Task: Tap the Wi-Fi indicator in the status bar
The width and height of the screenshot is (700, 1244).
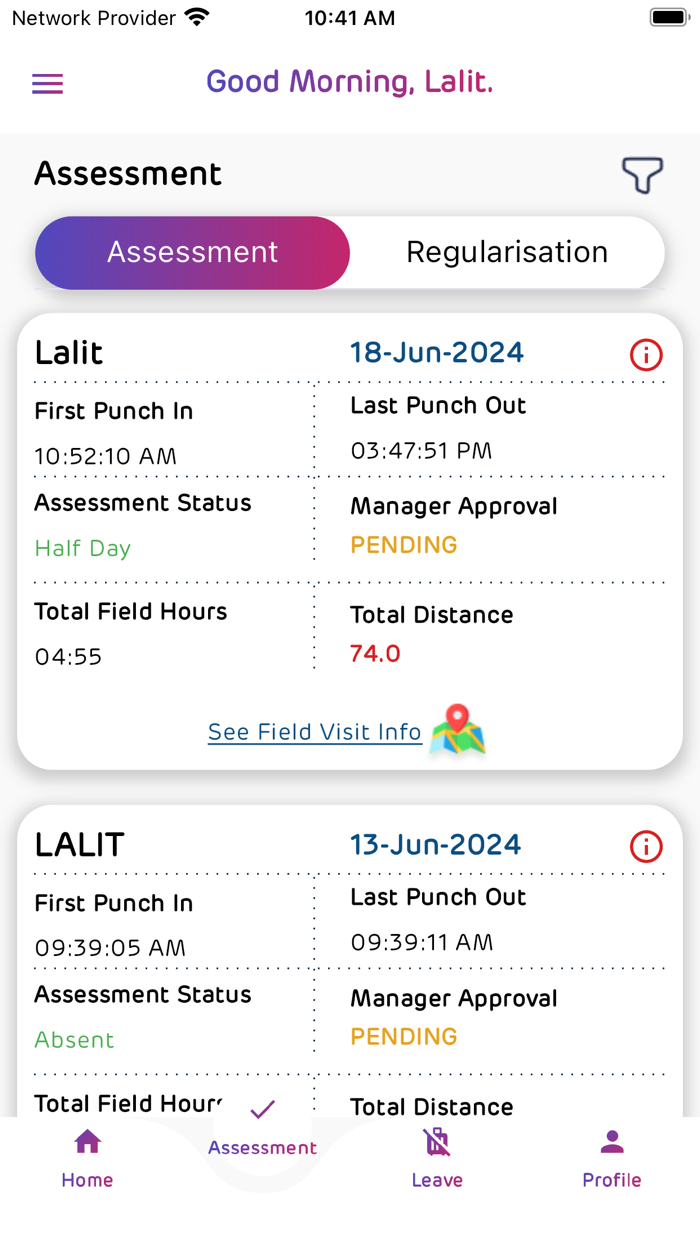Action: coord(198,17)
